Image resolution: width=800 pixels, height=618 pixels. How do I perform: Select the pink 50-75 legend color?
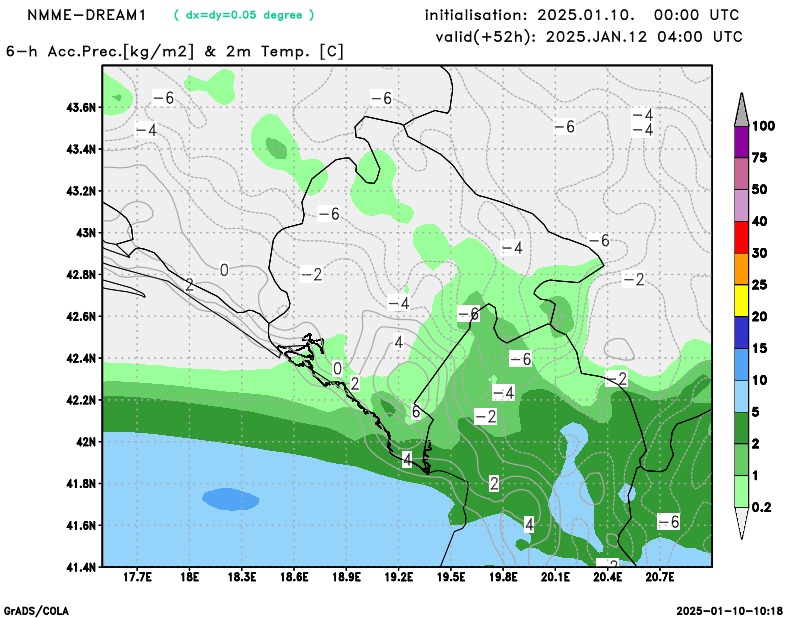click(741, 174)
